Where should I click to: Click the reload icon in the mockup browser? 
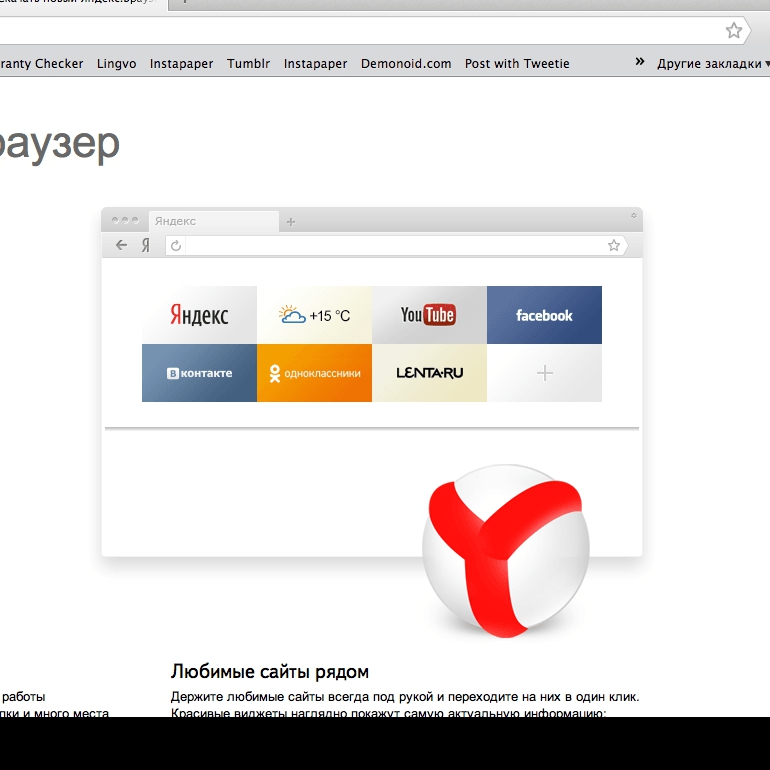tap(176, 246)
